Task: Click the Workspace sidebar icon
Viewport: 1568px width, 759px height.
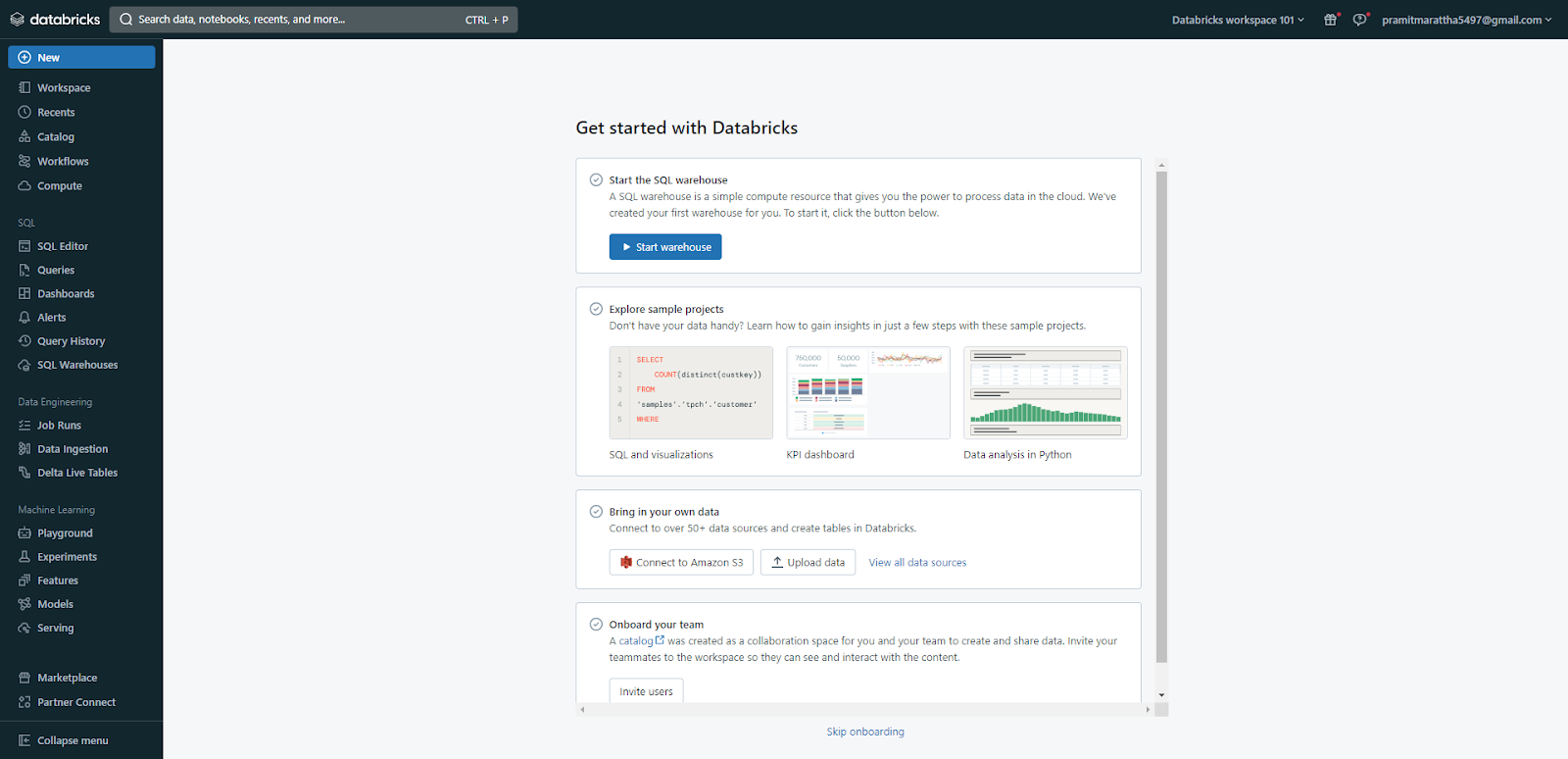Action: point(24,87)
